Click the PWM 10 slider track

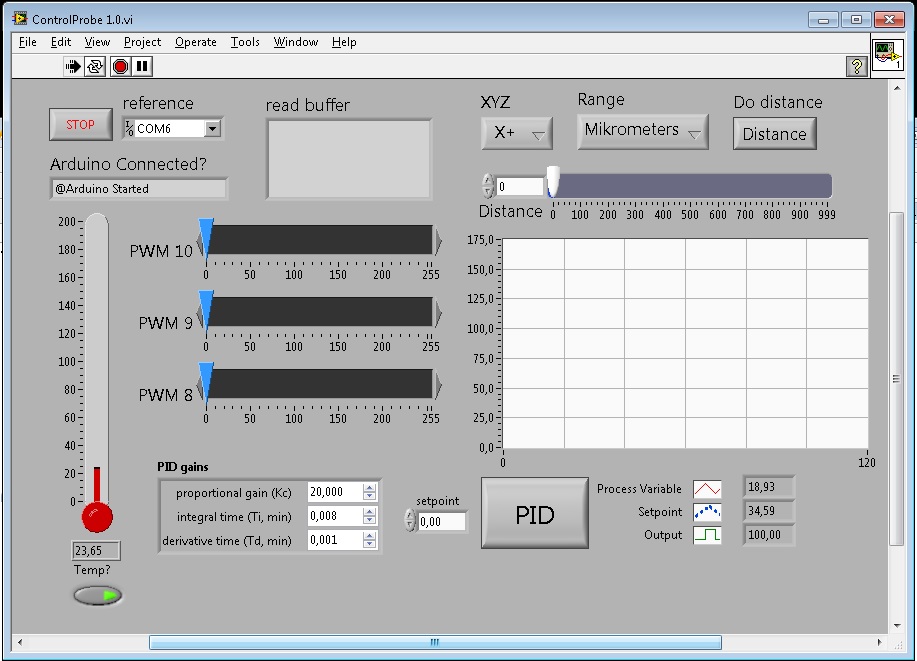(320, 240)
